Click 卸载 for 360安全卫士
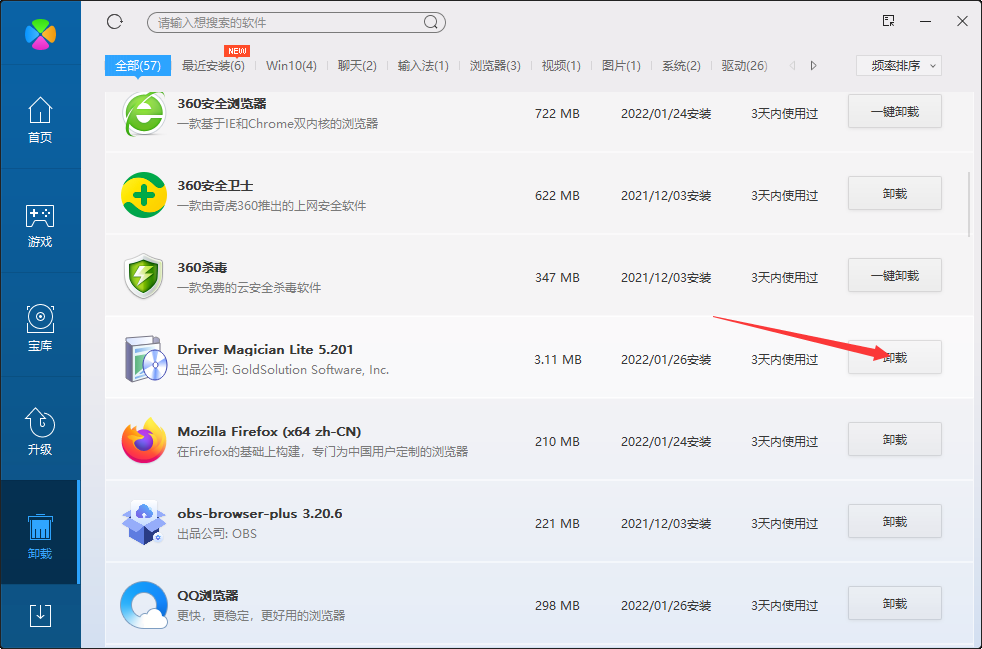This screenshot has width=982, height=649. [x=895, y=194]
